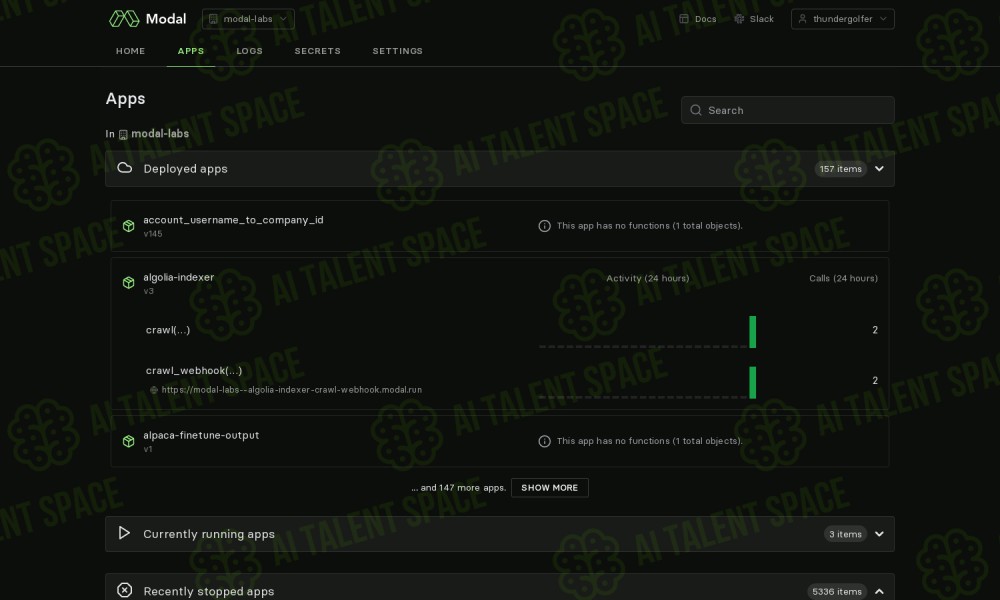This screenshot has width=1000, height=600.
Task: Click the info icon in alpaca-finetune-output row
Action: point(544,441)
